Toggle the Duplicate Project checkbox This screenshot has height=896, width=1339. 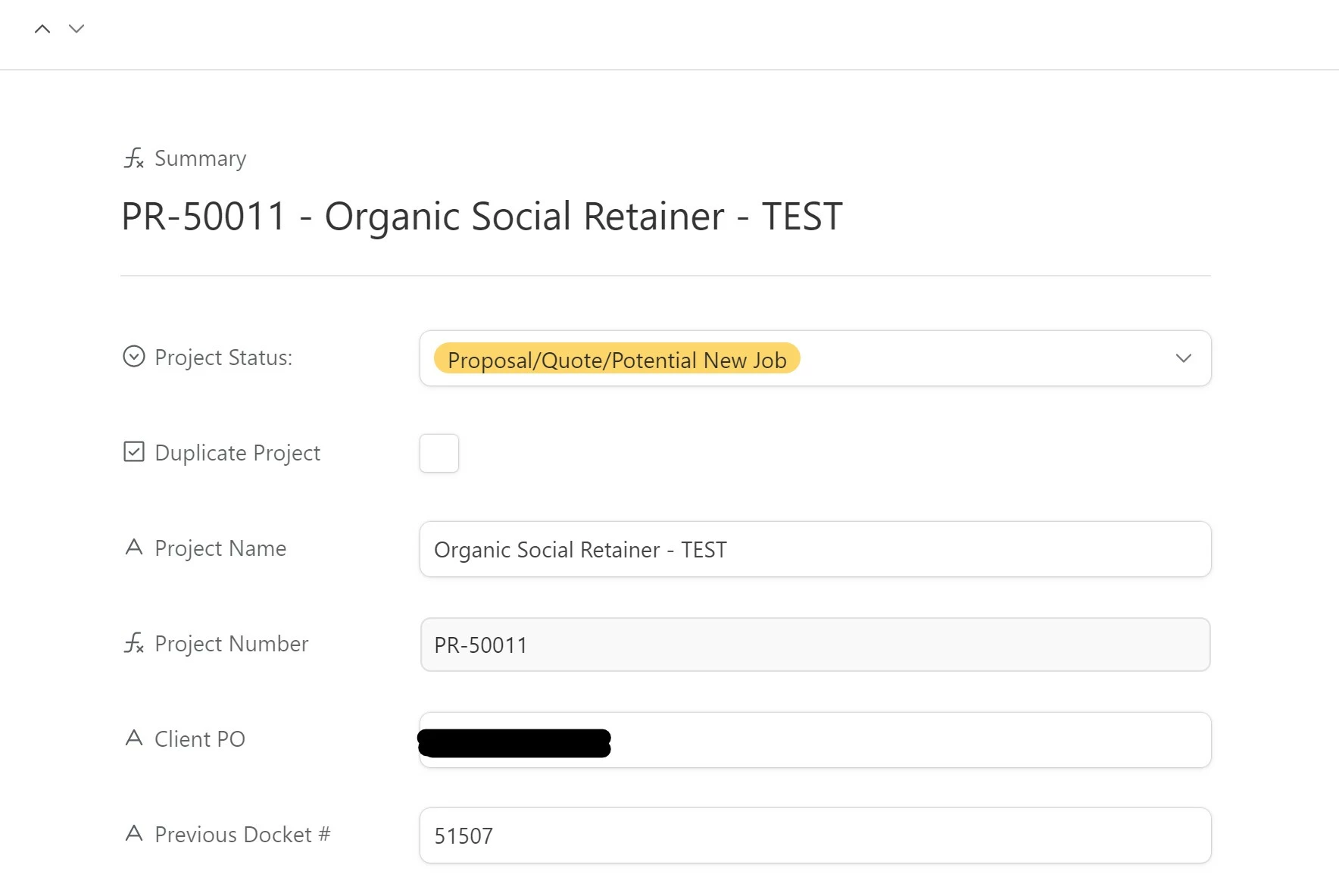[x=439, y=453]
